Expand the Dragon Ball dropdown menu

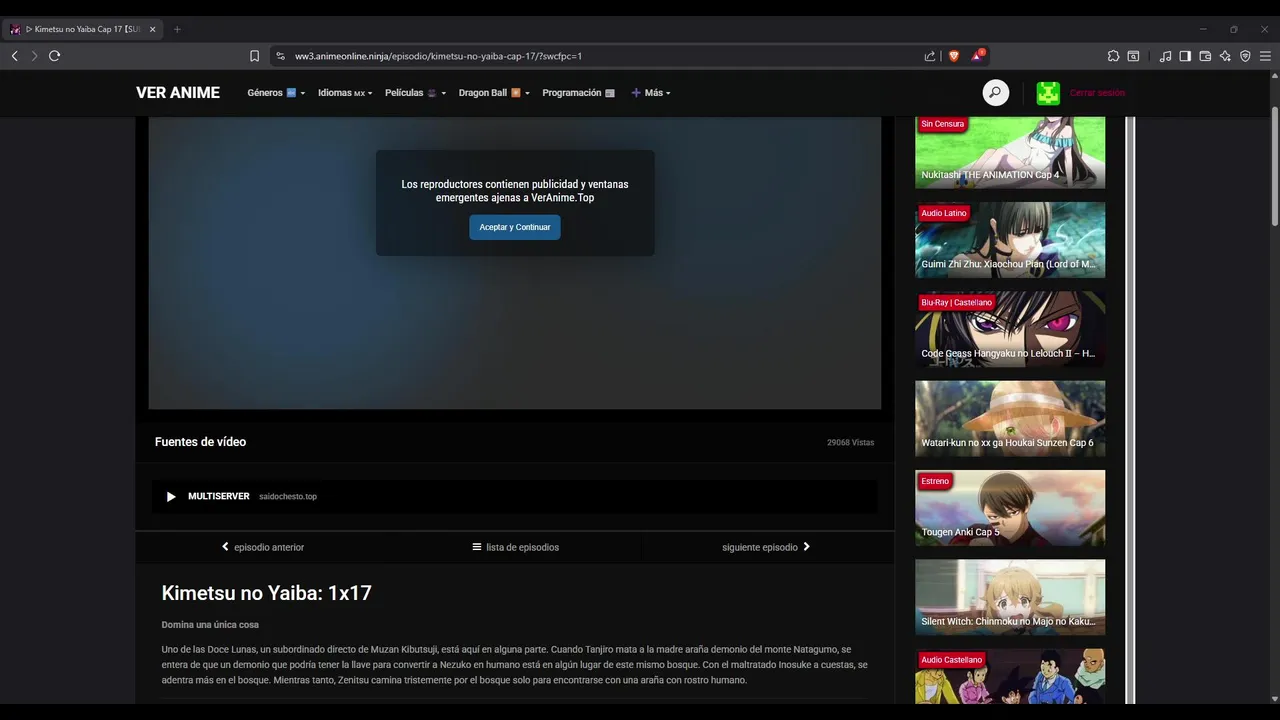[494, 93]
